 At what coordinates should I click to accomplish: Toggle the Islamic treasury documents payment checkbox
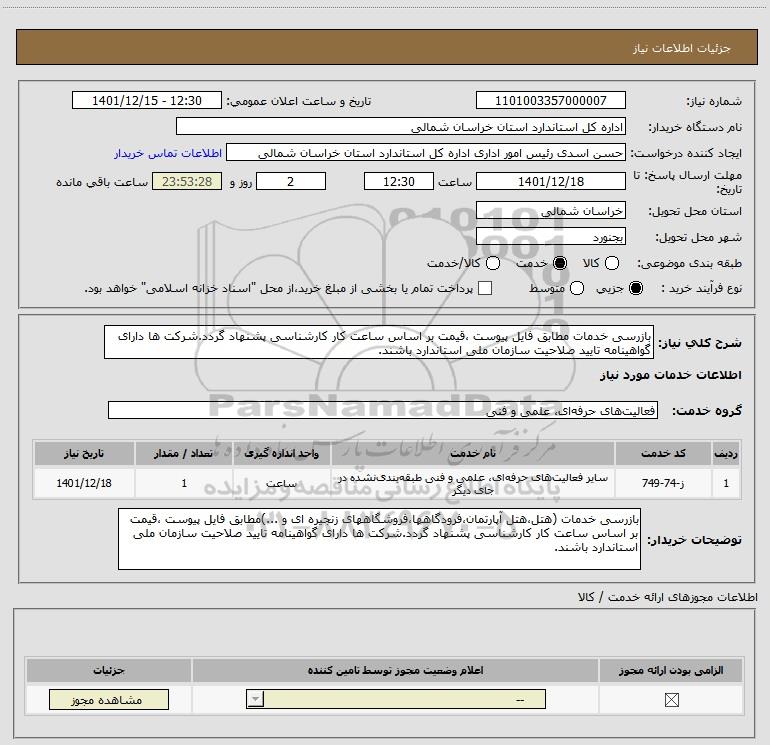click(x=485, y=288)
